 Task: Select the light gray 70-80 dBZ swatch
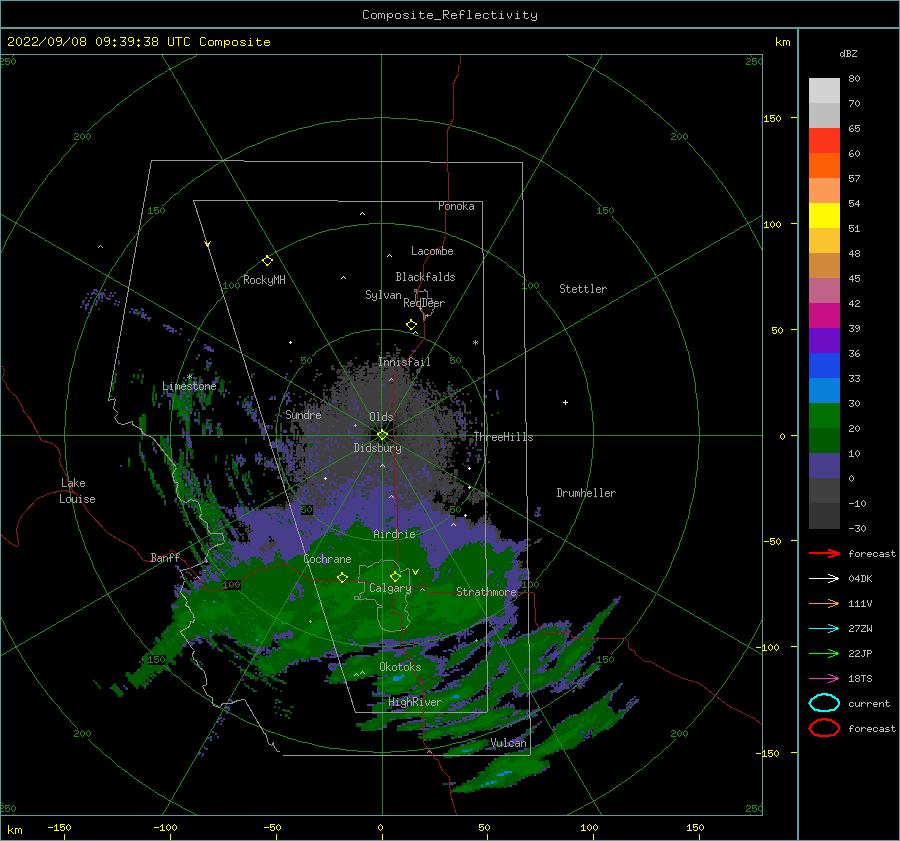824,91
